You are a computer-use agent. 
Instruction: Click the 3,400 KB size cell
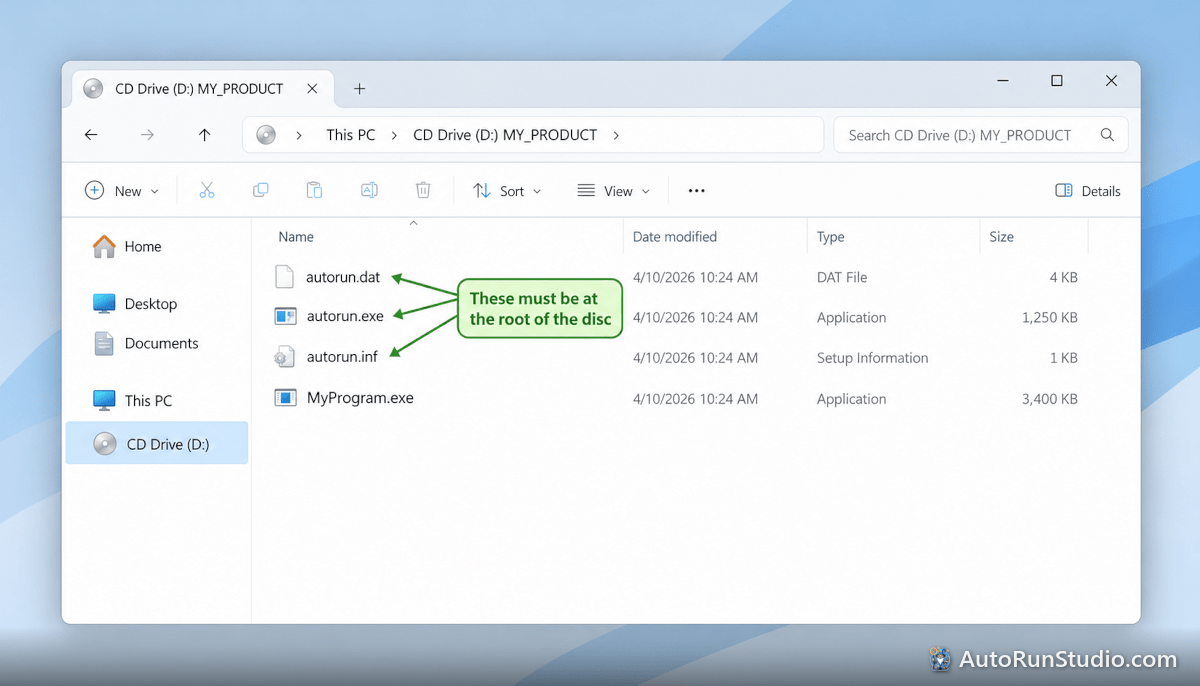[x=1049, y=398]
